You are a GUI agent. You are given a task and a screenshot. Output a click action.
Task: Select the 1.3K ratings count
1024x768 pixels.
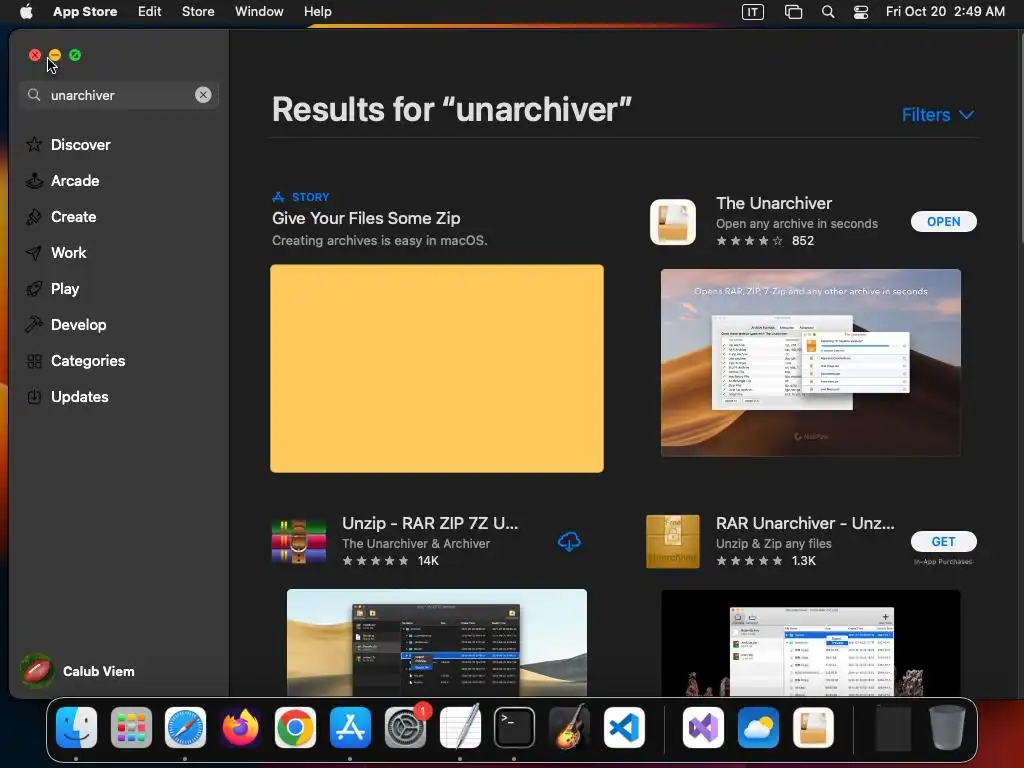(x=803, y=561)
